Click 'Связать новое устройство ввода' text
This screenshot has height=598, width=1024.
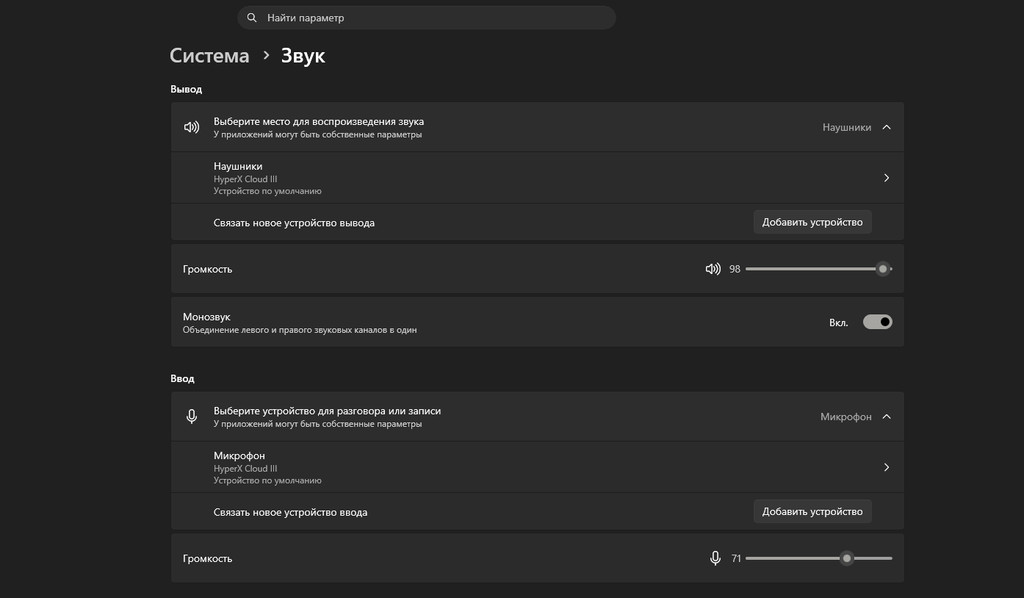[x=291, y=512]
